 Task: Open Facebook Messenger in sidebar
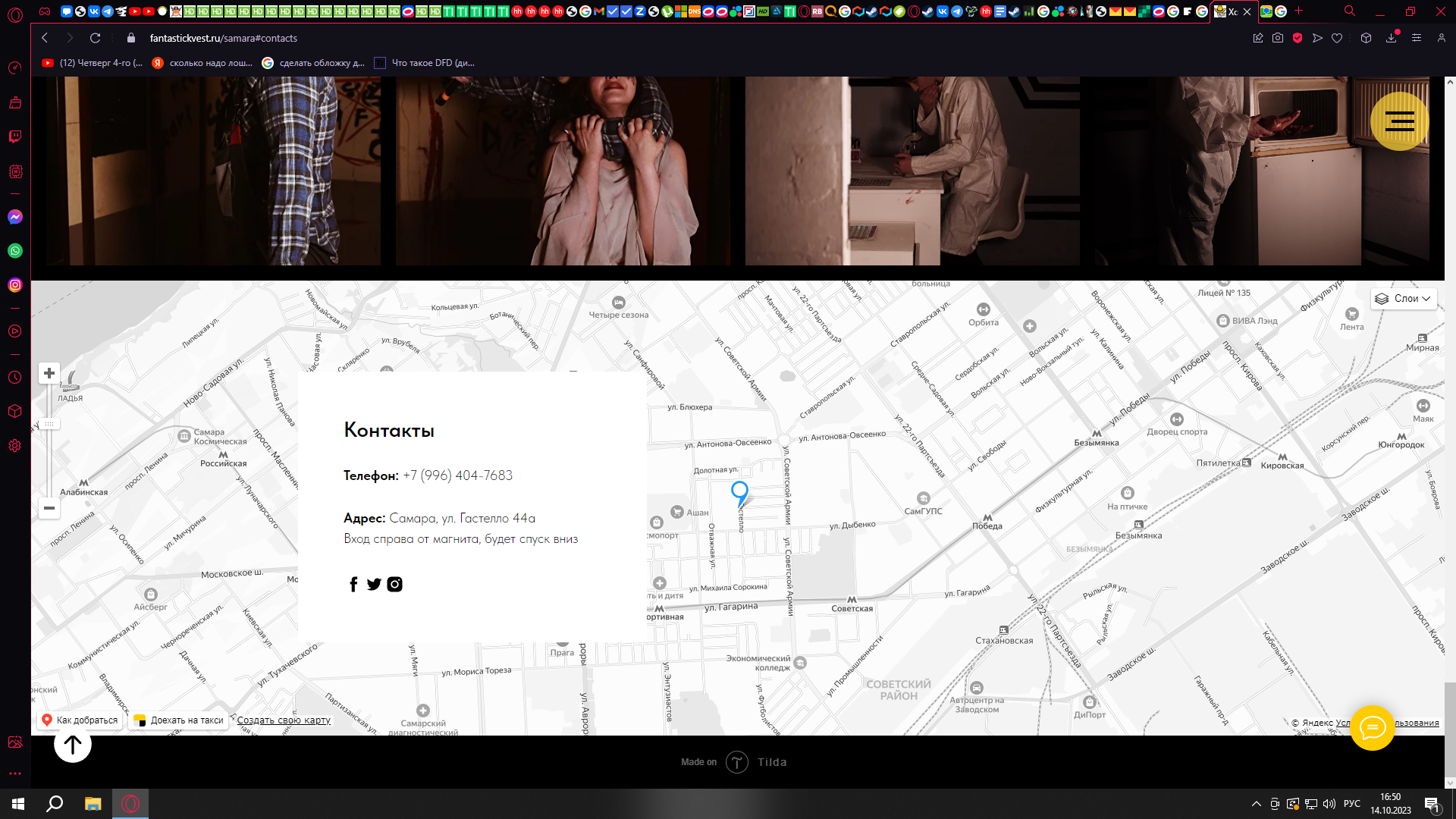pos(15,217)
